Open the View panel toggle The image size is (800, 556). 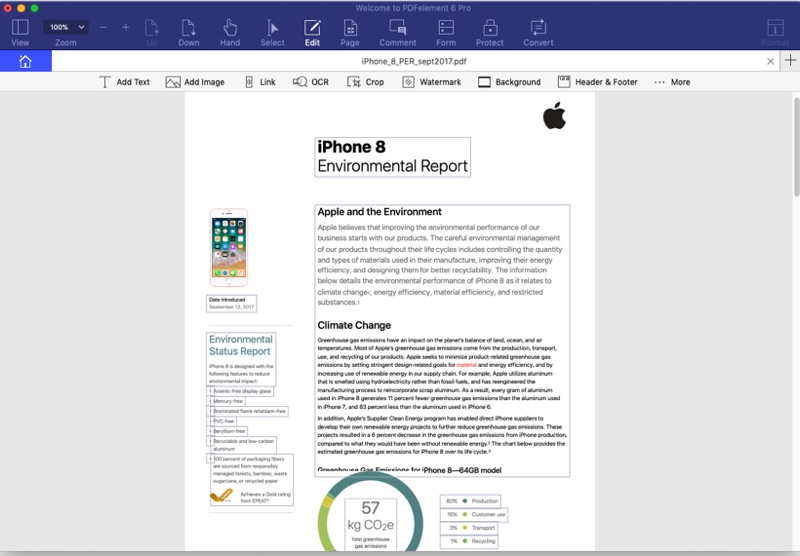20,33
